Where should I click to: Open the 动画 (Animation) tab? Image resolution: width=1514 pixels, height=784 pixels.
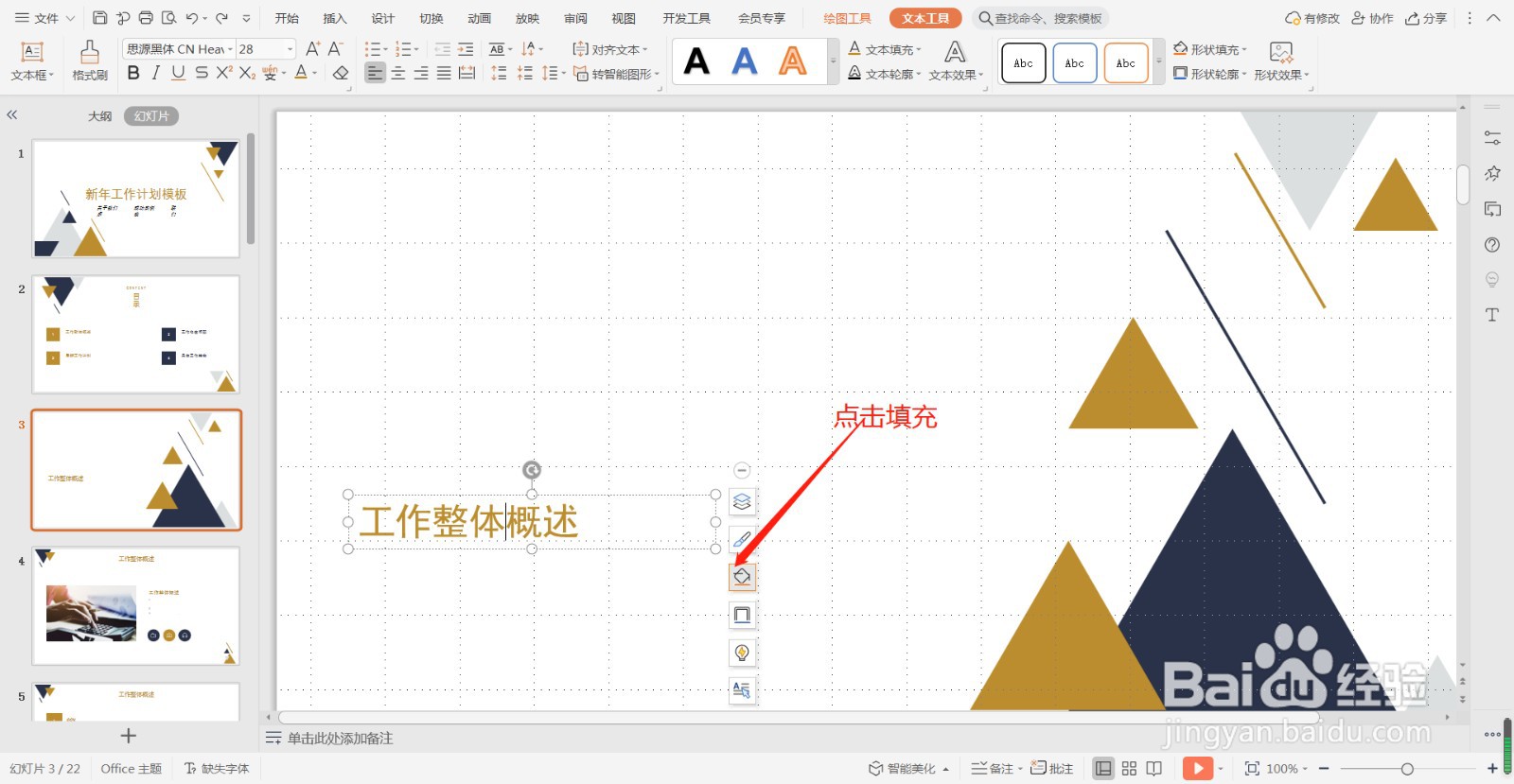point(480,18)
